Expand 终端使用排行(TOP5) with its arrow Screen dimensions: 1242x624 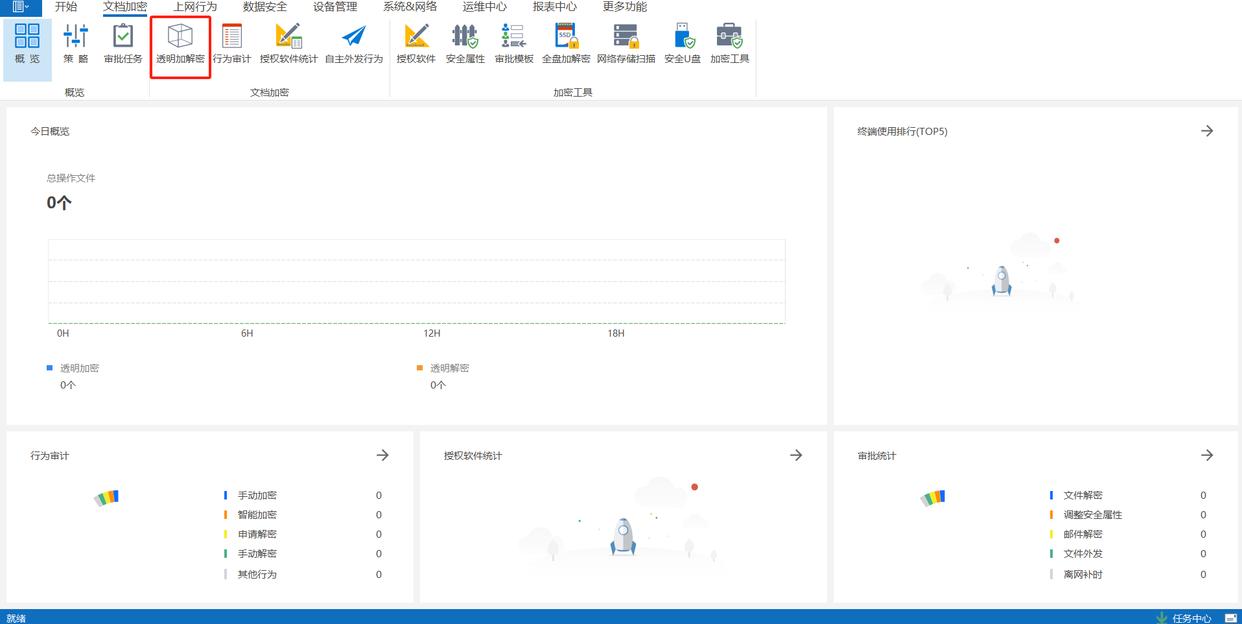[1207, 131]
